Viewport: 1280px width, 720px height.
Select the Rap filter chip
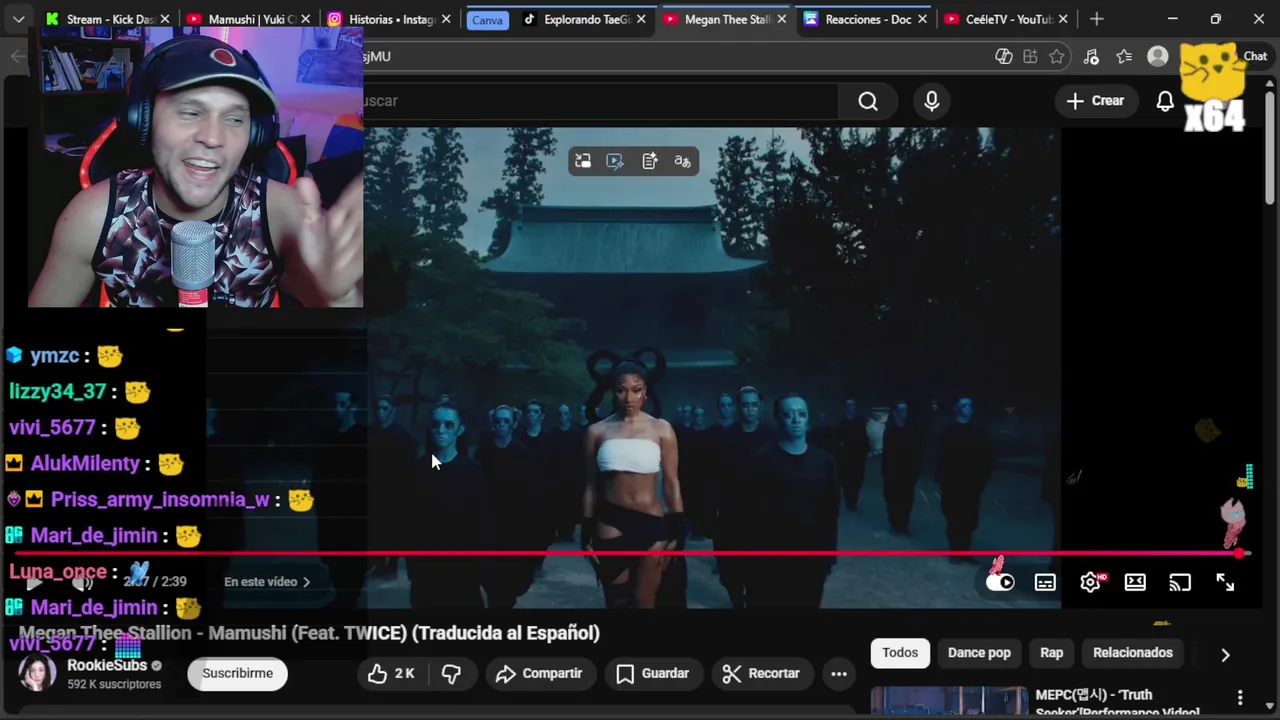click(1051, 653)
